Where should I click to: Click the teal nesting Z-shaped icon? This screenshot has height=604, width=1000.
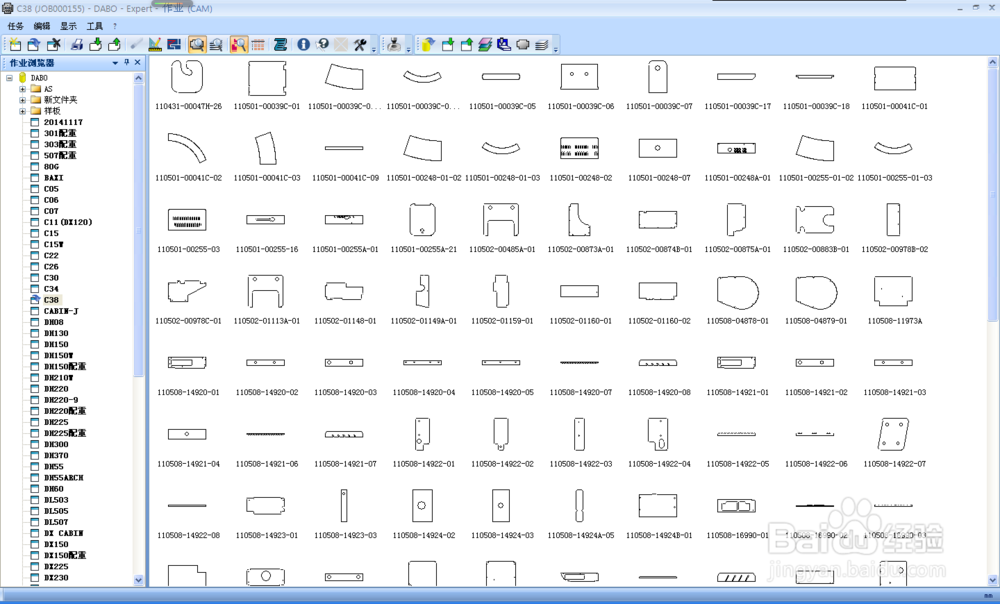coord(280,44)
